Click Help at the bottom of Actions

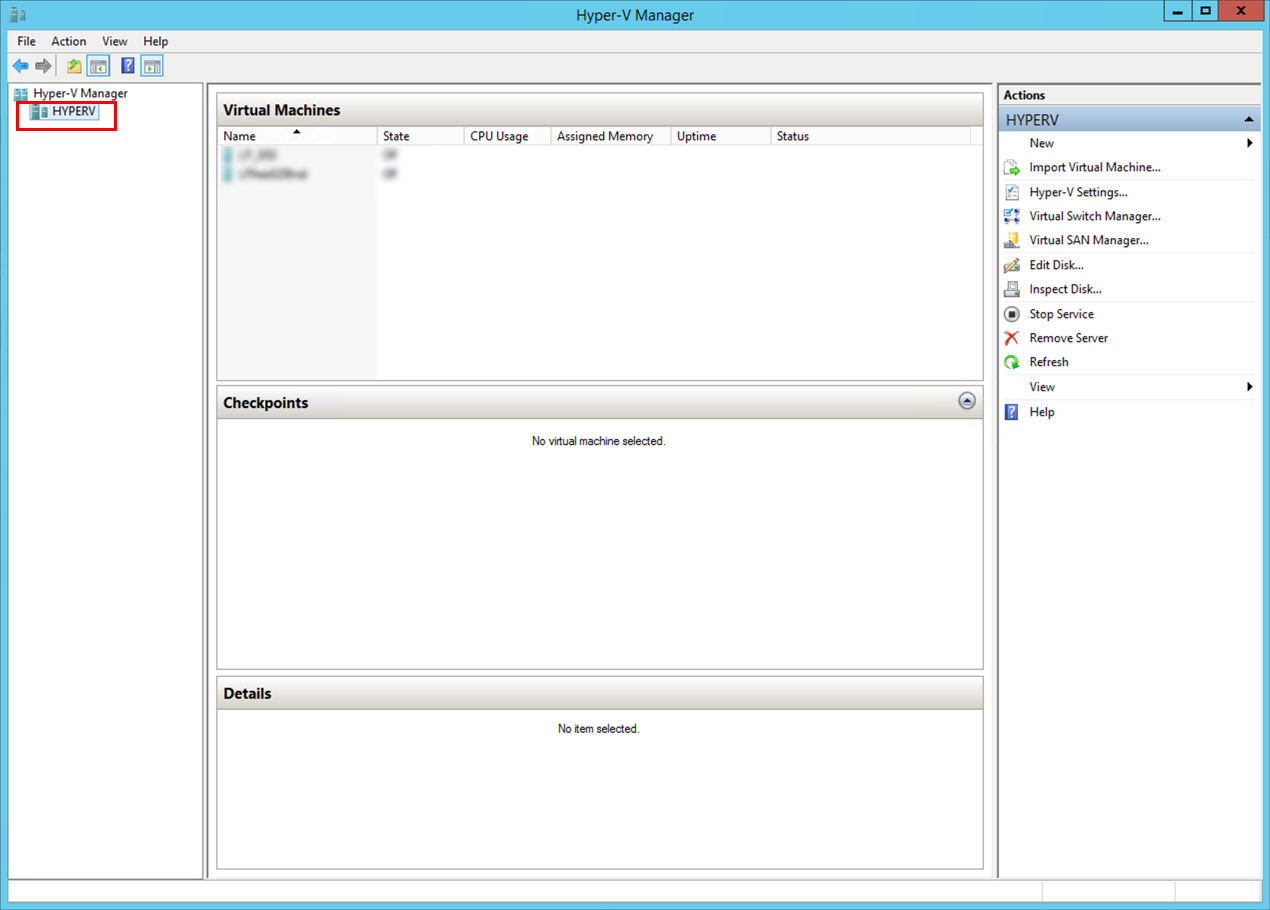(x=1041, y=411)
